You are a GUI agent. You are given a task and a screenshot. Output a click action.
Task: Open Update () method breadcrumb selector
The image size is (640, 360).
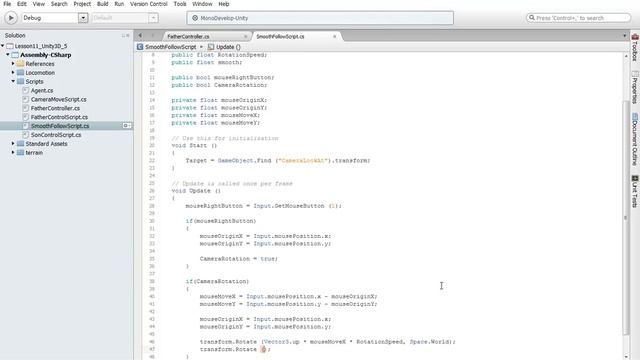[x=228, y=47]
